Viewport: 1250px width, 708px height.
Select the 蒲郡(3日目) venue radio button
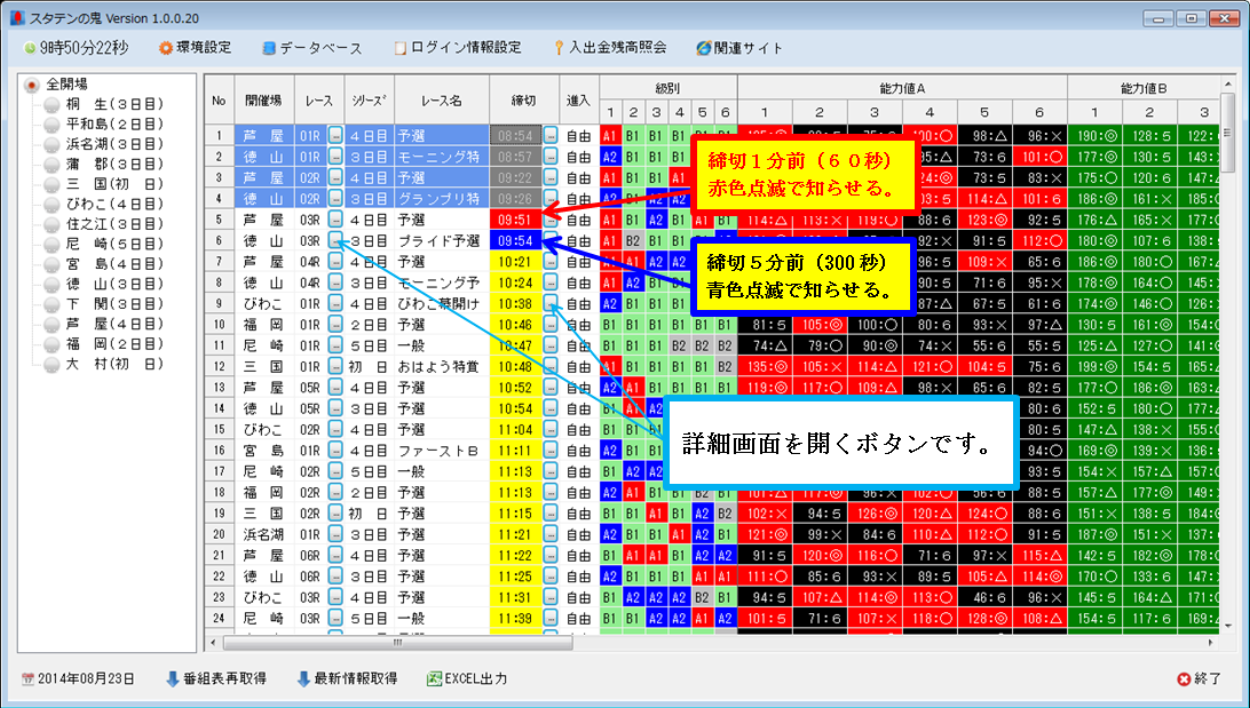[52, 164]
